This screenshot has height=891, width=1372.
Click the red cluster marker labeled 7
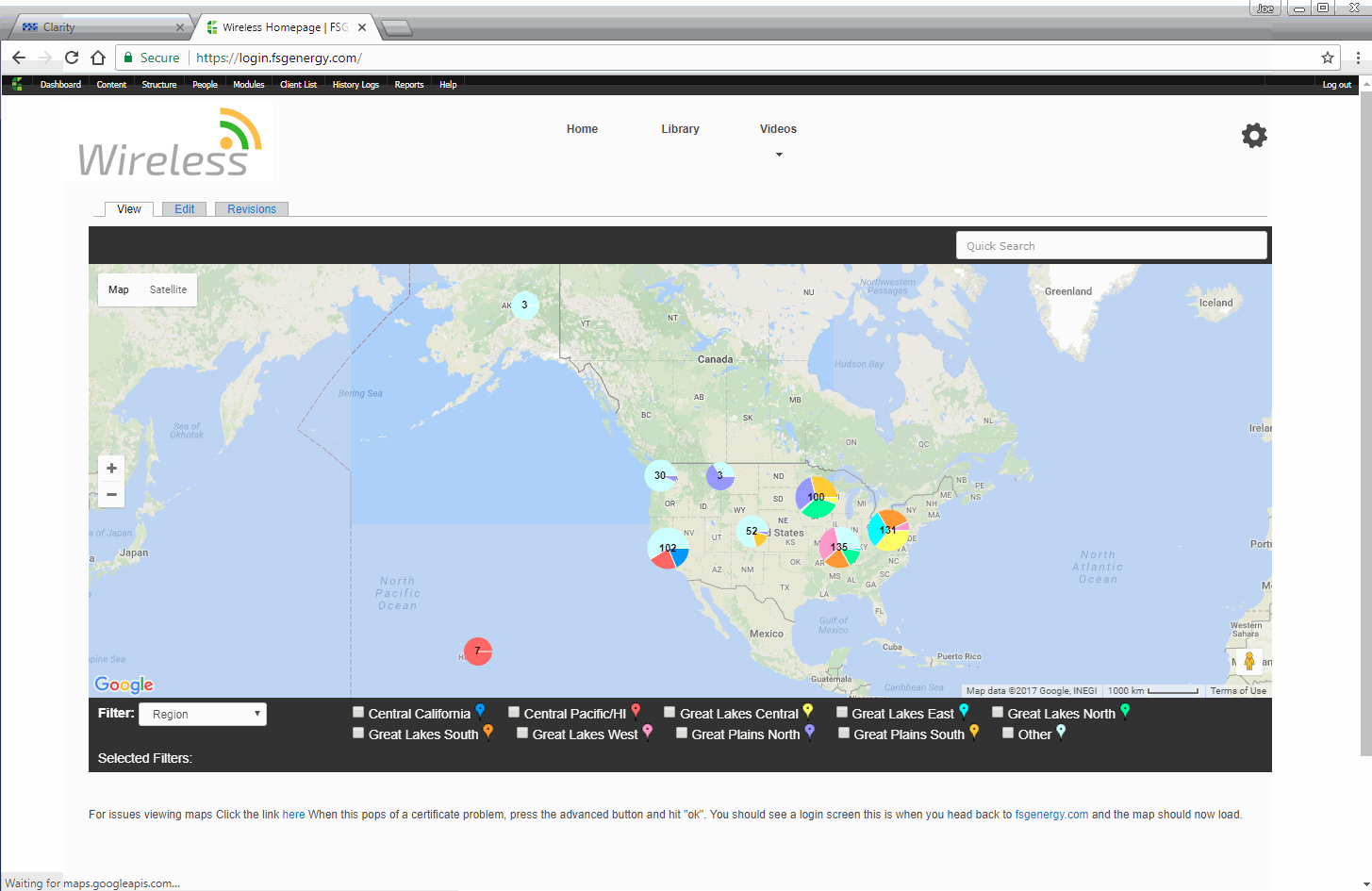pyautogui.click(x=478, y=652)
